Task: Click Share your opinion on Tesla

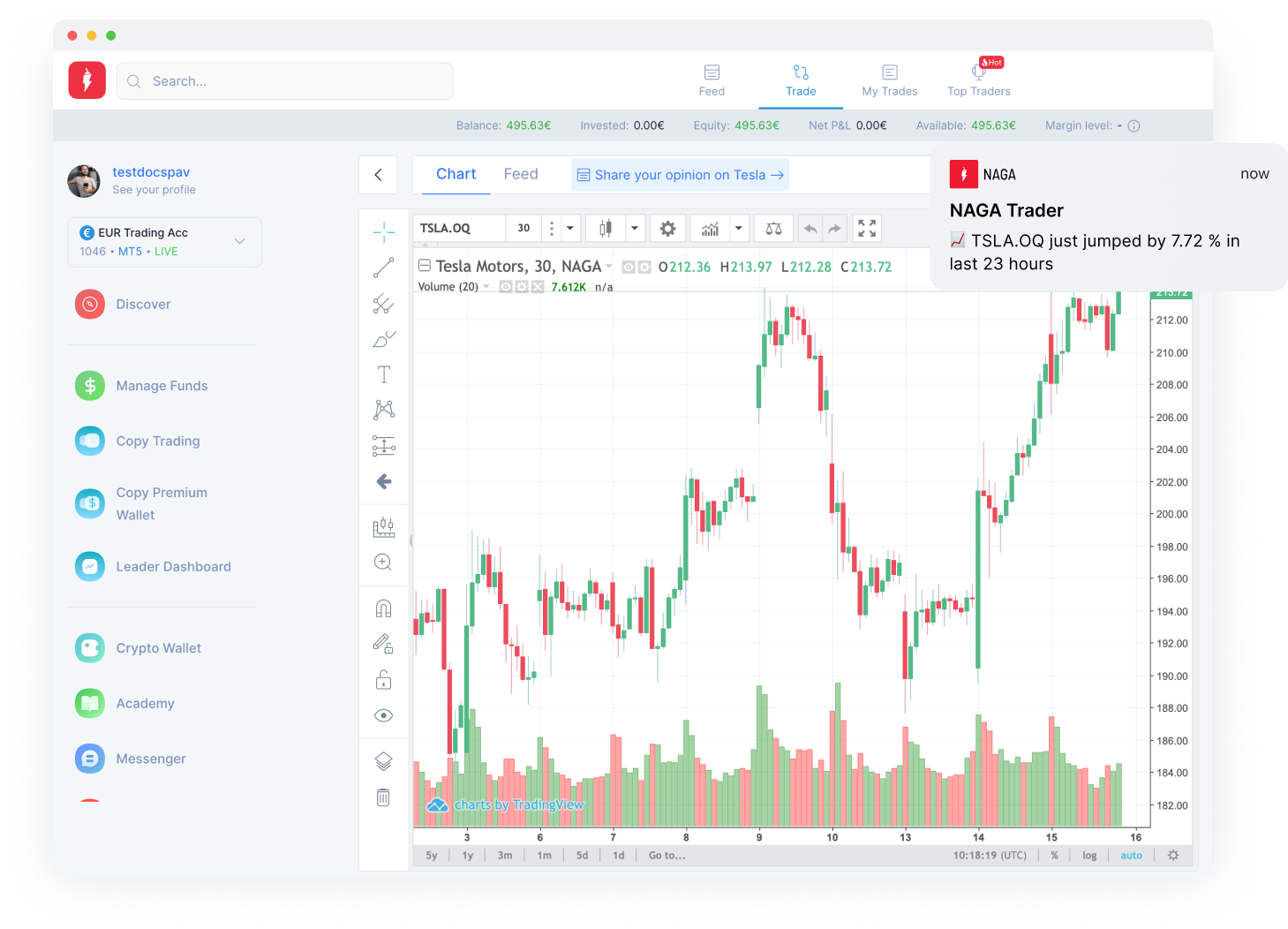Action: pos(680,175)
